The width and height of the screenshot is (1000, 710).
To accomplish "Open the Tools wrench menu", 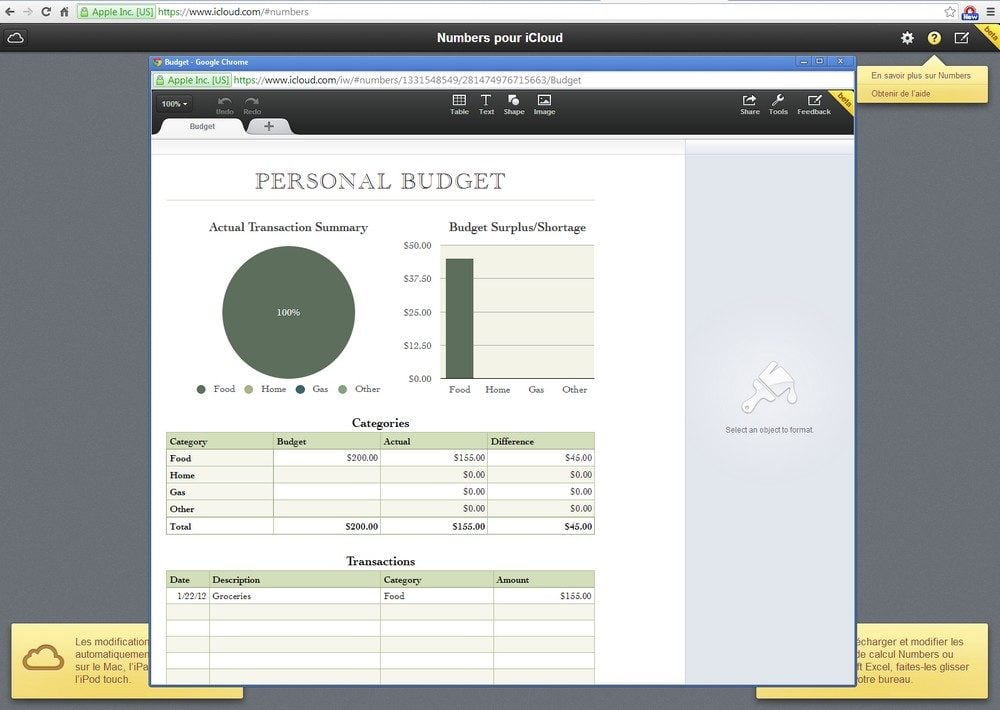I will tap(778, 104).
